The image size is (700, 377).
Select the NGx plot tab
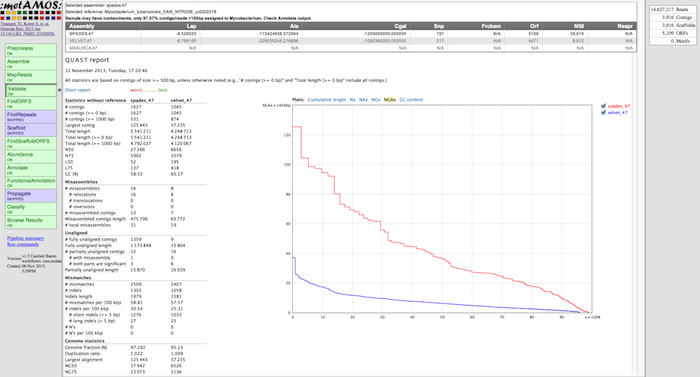point(376,100)
